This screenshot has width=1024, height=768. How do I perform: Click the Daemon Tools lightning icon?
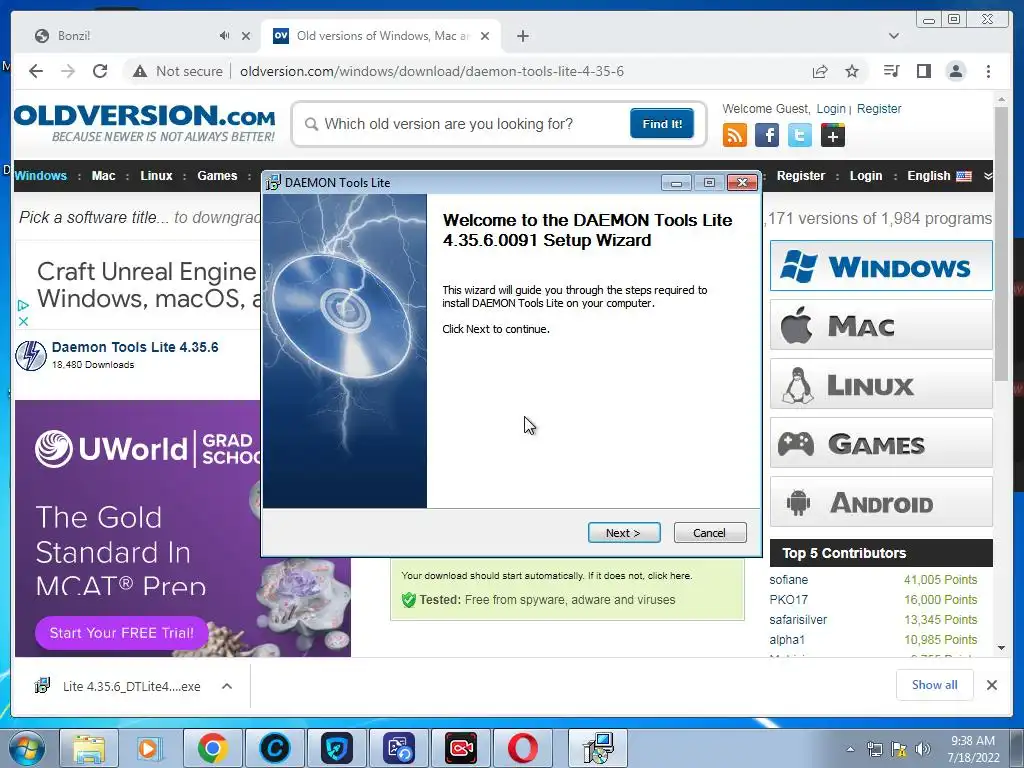coord(31,356)
